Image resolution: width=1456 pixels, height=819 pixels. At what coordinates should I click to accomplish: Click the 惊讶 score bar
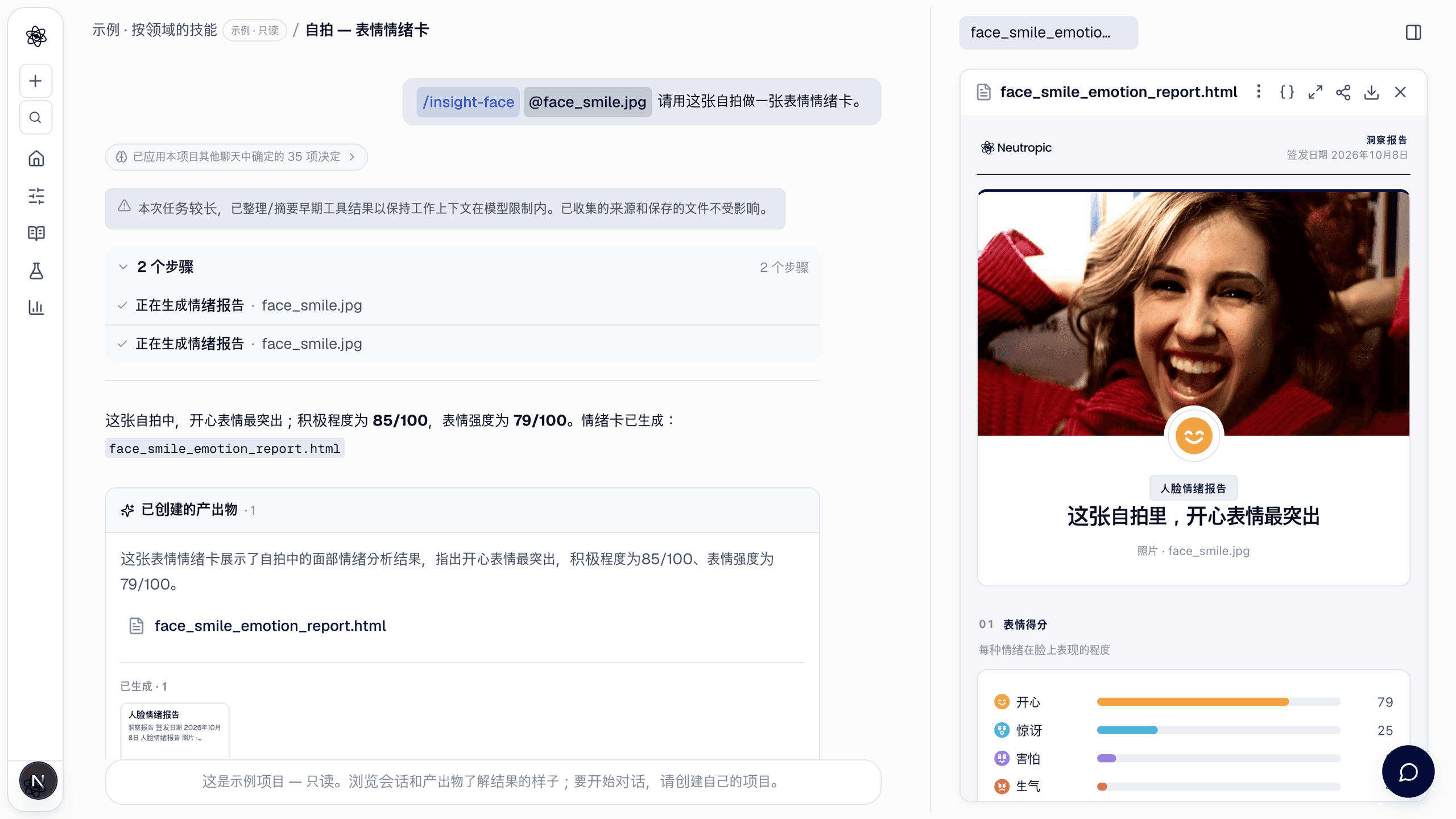[1218, 730]
